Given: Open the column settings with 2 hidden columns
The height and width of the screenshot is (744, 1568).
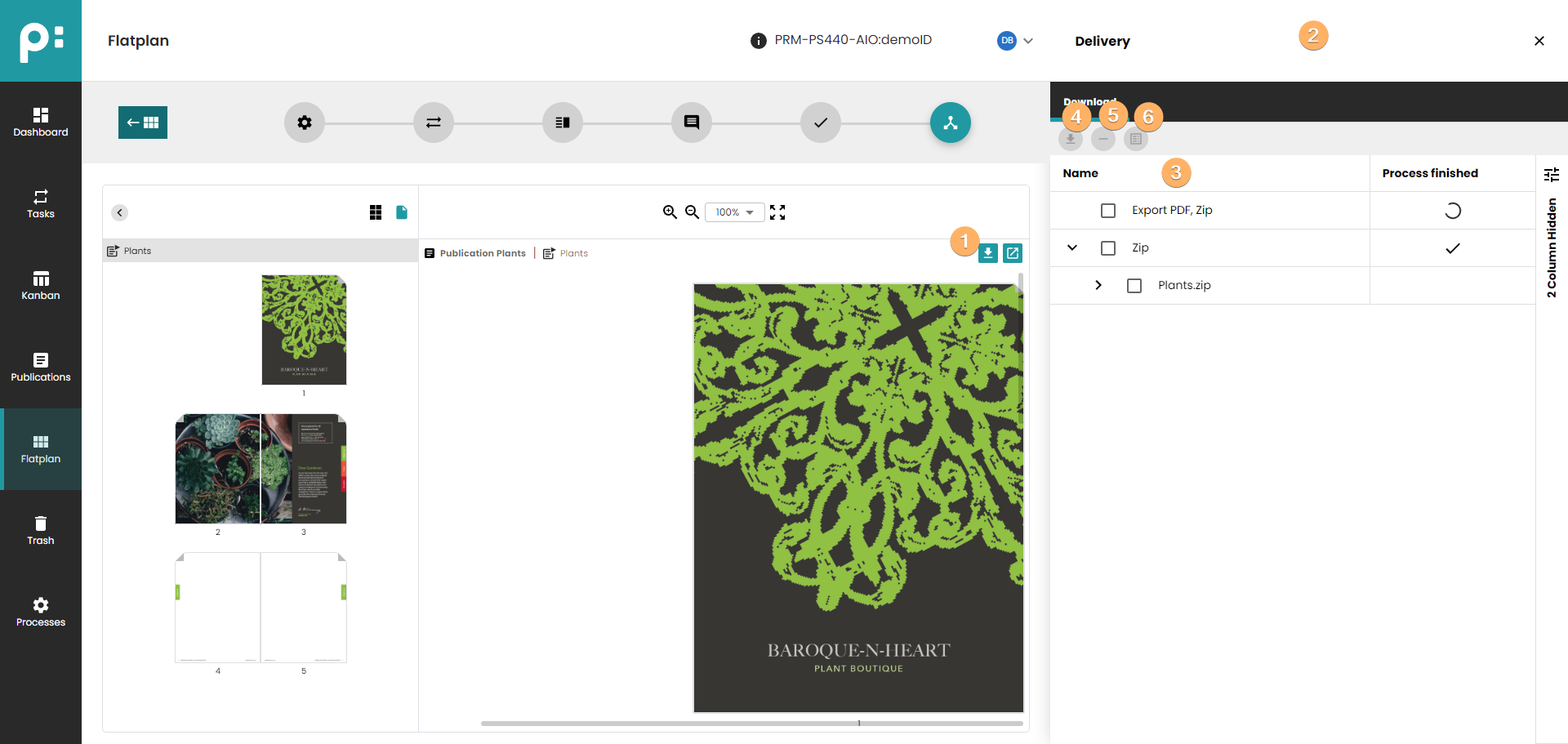Looking at the screenshot, I should (1552, 175).
